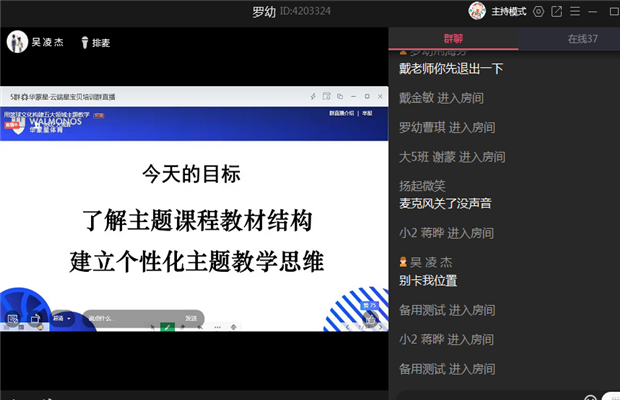
Task: Click 吴凌杰's avatar at top left
Action: (17, 42)
